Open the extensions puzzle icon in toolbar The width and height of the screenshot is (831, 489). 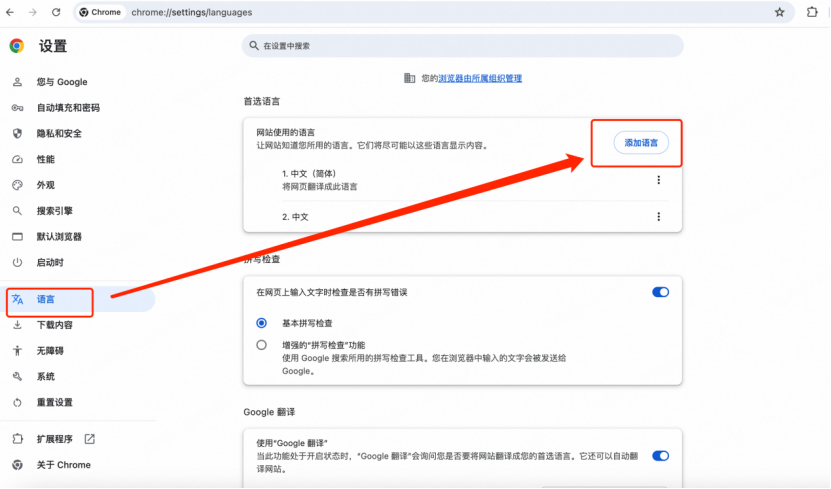click(x=812, y=12)
